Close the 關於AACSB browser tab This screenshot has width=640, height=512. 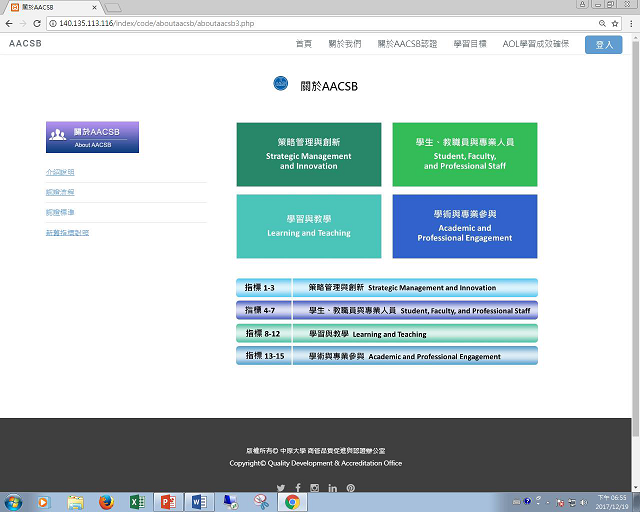pos(94,7)
